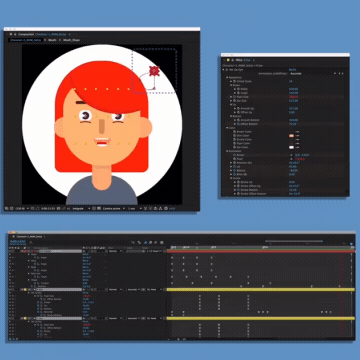
Task: Toggle the Amount Up stopwatch
Action: [238, 108]
